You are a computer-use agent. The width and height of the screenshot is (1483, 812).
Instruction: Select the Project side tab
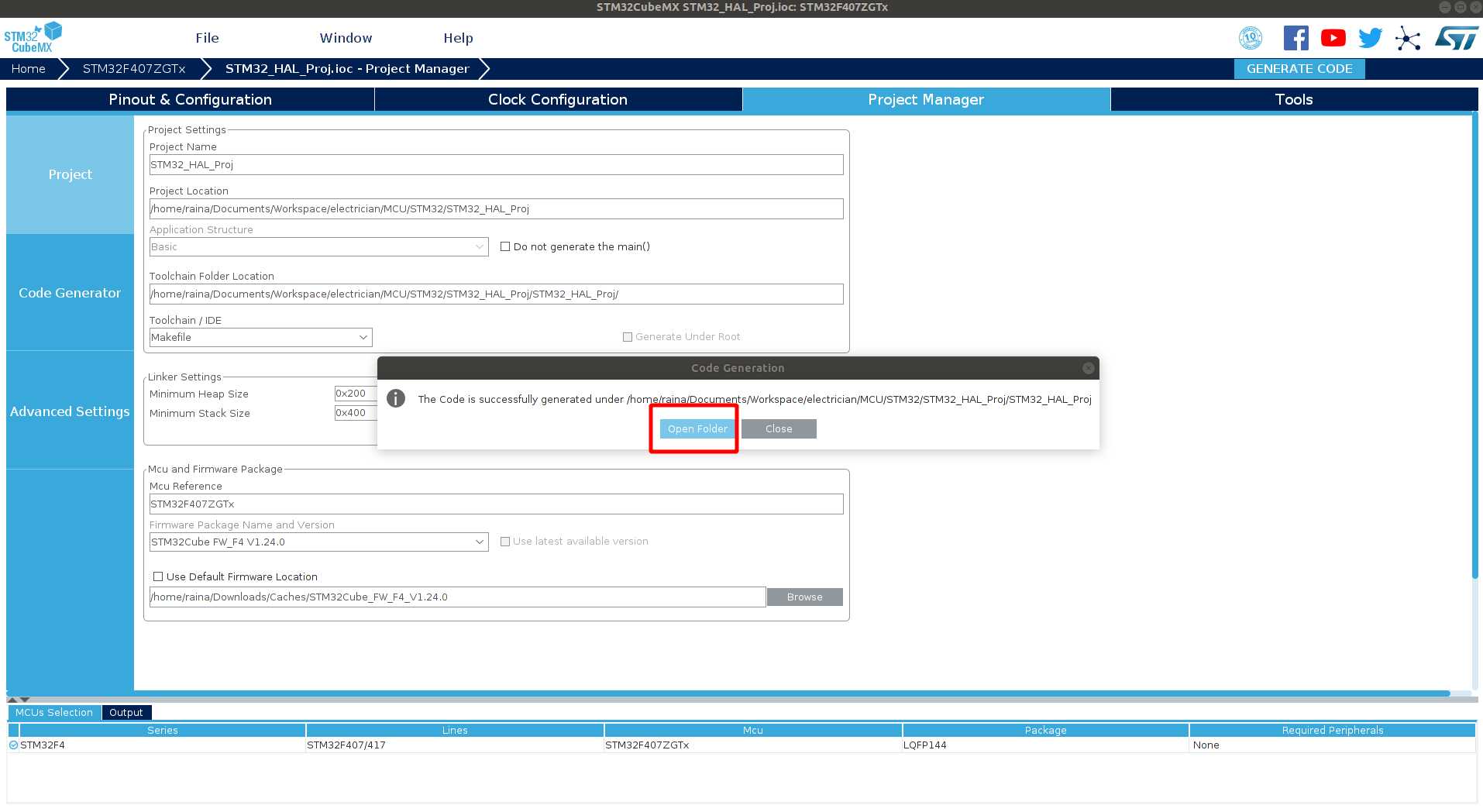pos(70,174)
